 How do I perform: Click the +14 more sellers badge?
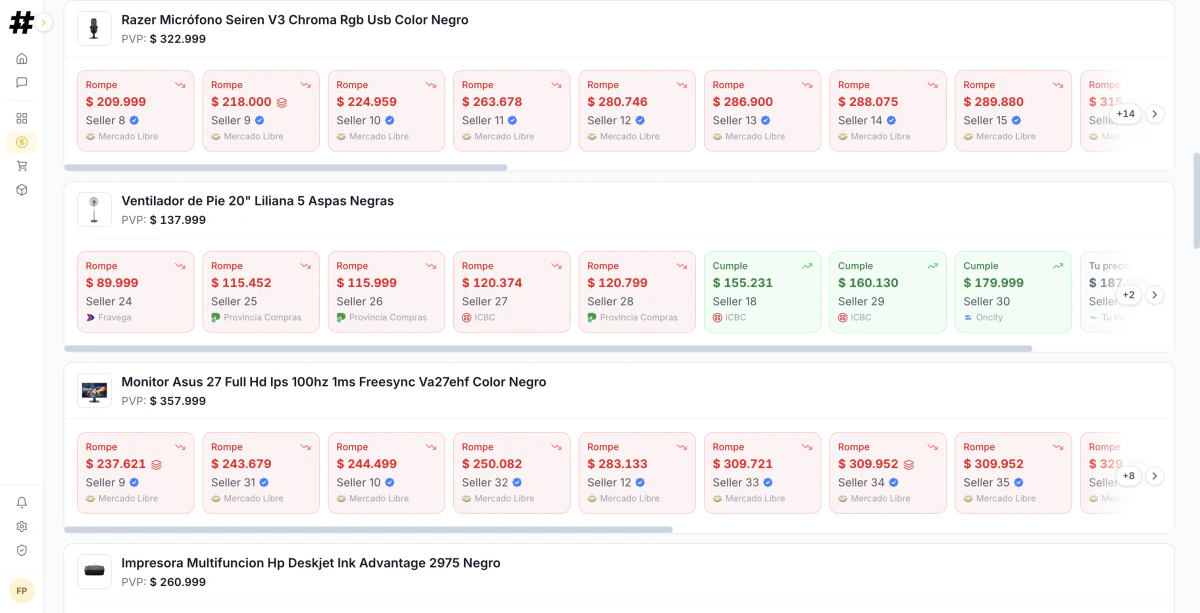pos(1126,114)
